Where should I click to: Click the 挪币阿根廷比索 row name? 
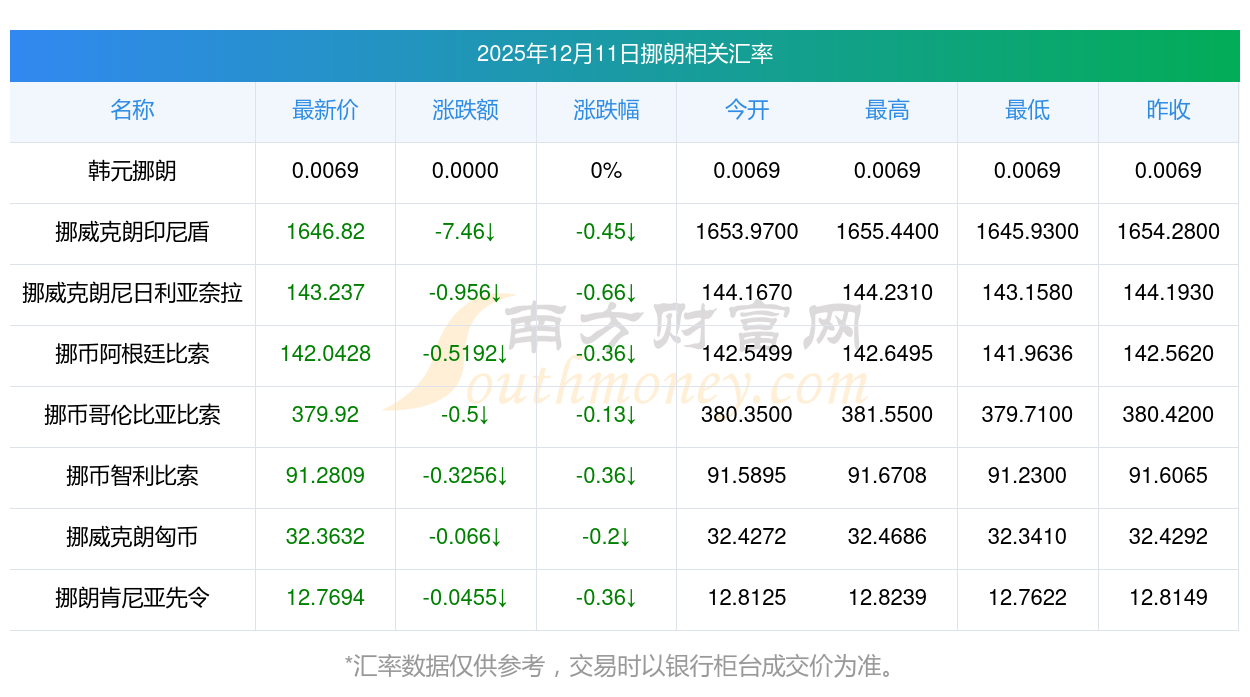click(132, 354)
